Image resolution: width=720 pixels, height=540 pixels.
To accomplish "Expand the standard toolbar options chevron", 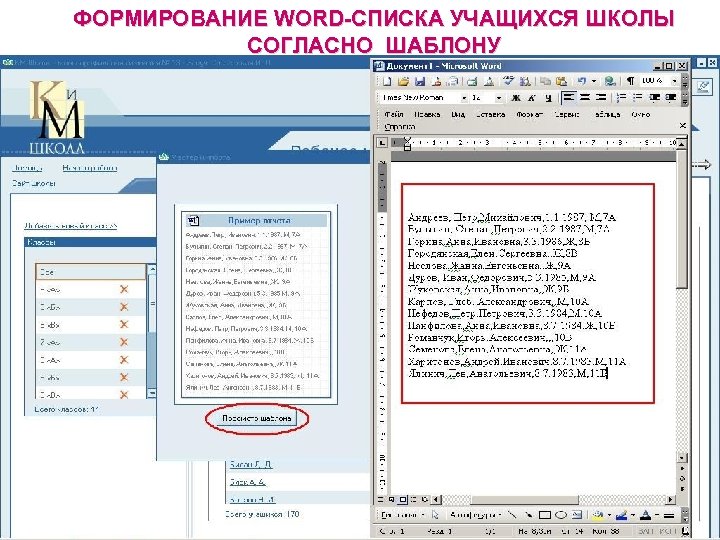I will click(685, 82).
